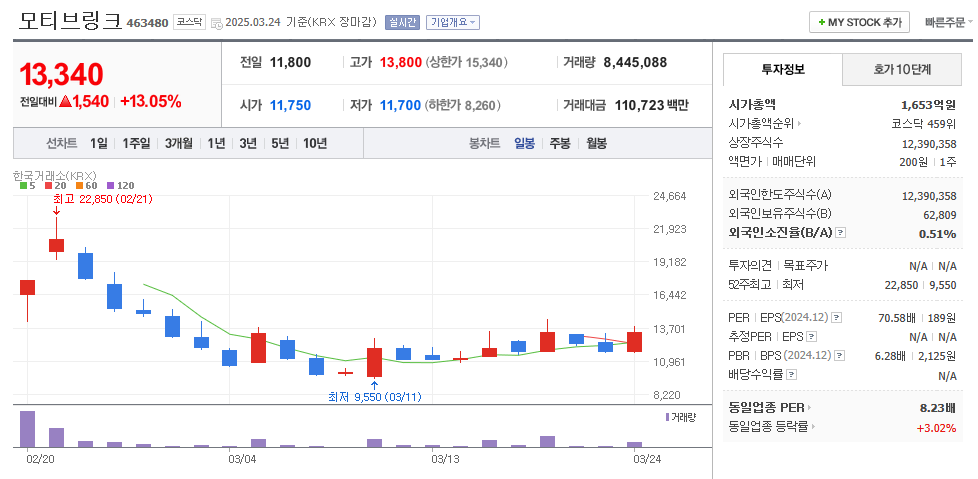Click the help icon beside 외국인소진율(B/A)
The height and width of the screenshot is (479, 978).
coord(841,233)
